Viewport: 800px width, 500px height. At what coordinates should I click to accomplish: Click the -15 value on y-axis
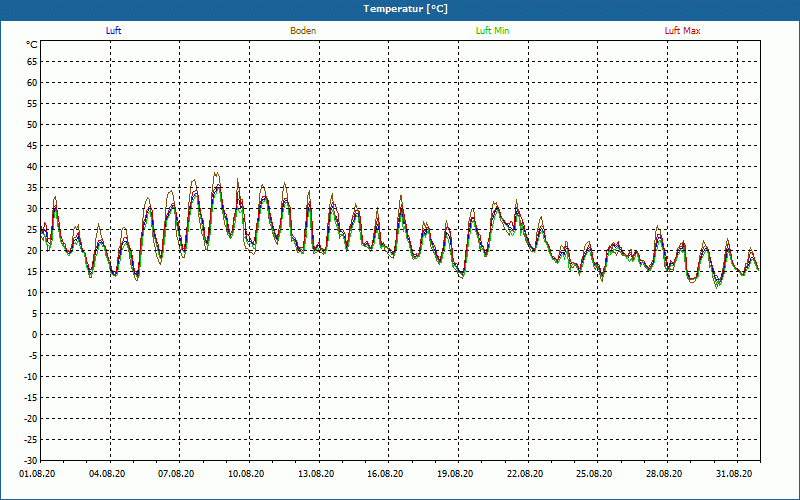[31, 397]
